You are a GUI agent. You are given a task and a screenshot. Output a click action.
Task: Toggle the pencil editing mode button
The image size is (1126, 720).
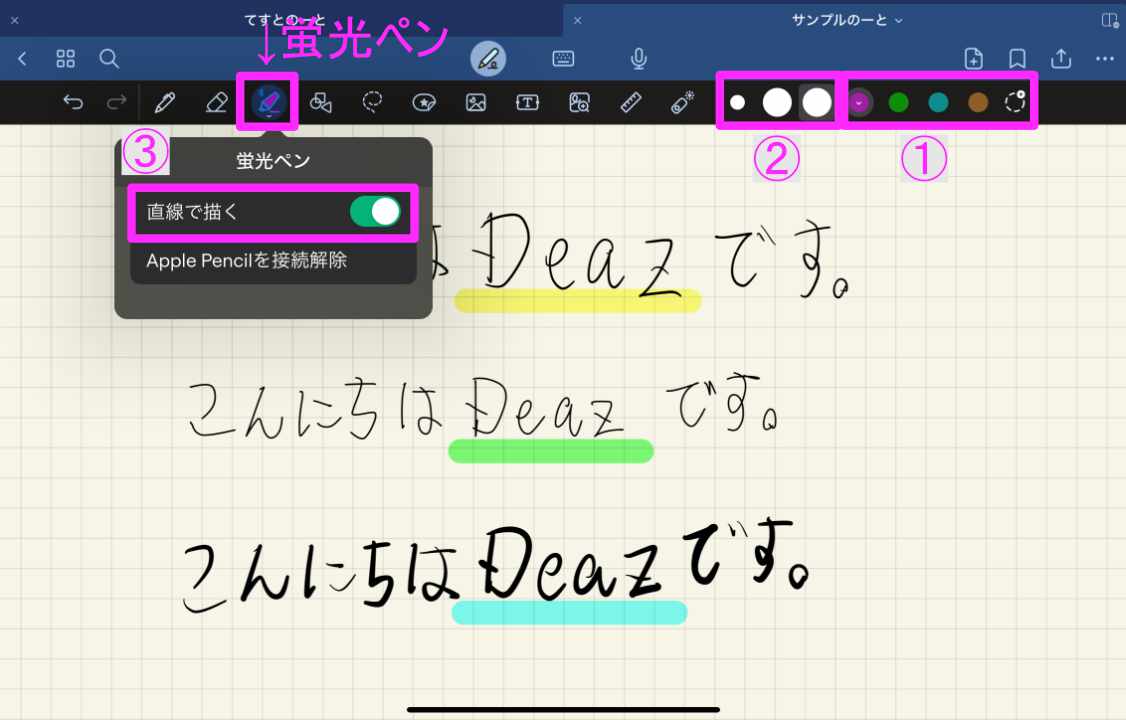(x=487, y=58)
